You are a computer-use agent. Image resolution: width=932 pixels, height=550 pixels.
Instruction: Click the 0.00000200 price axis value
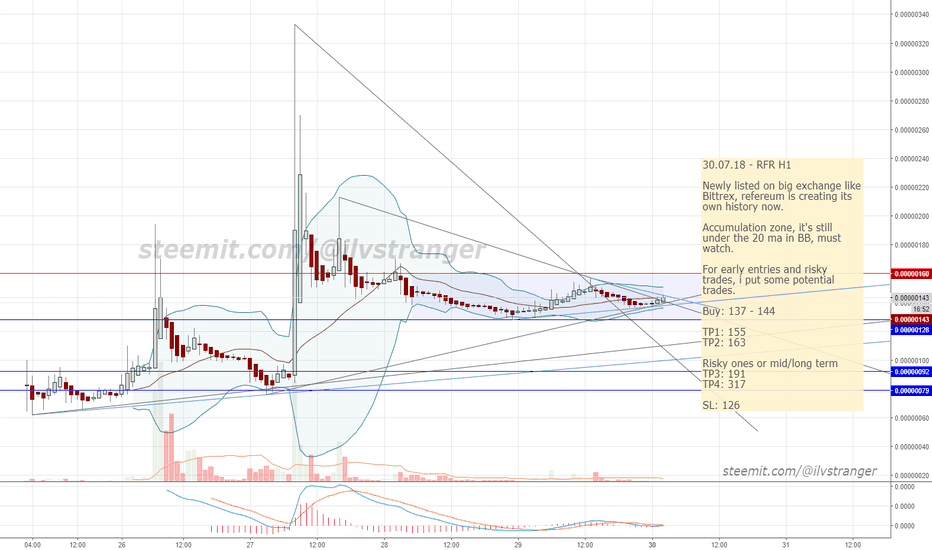point(912,216)
